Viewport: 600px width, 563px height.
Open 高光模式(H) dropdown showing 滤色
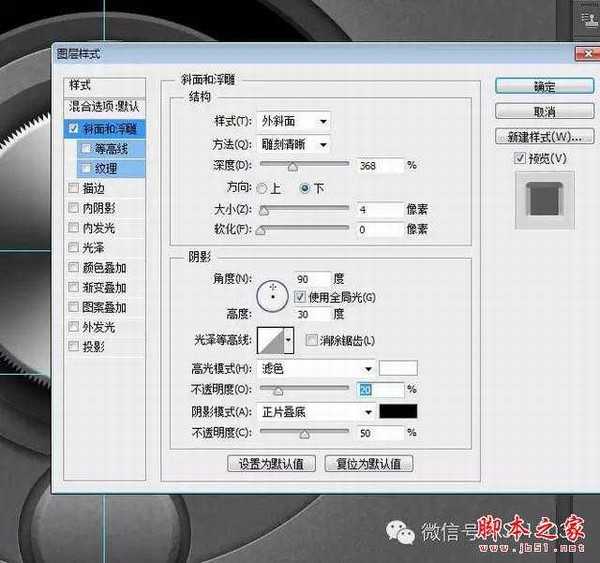coord(316,369)
